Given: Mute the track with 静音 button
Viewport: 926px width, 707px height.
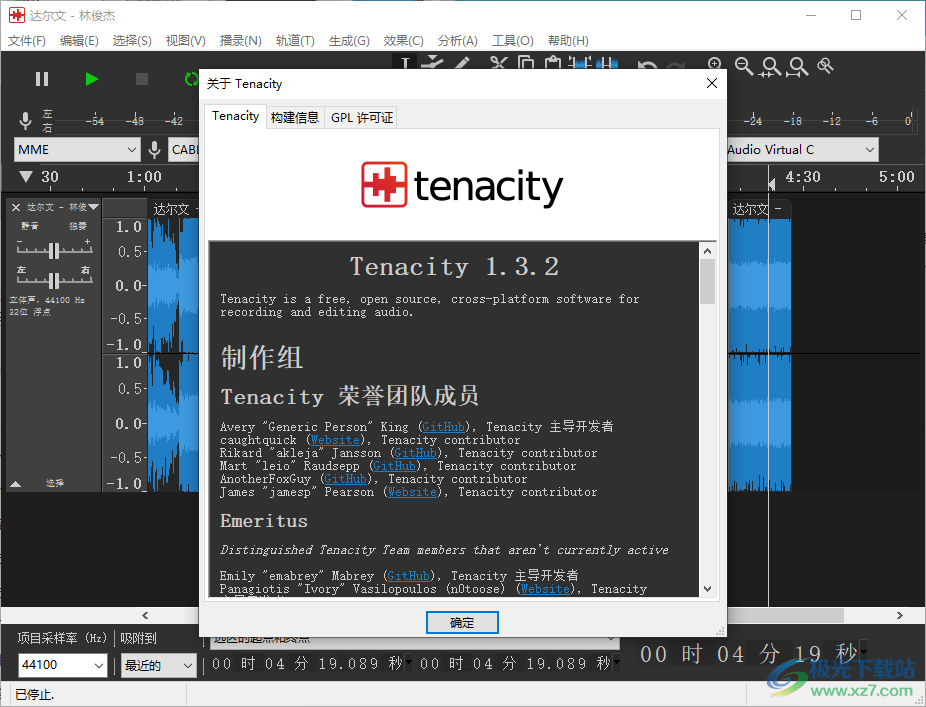Looking at the screenshot, I should pyautogui.click(x=30, y=226).
